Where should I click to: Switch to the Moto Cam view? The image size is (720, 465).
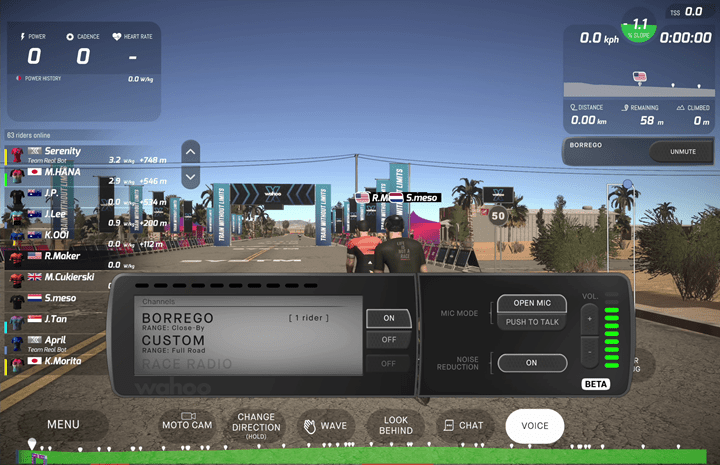pyautogui.click(x=187, y=425)
